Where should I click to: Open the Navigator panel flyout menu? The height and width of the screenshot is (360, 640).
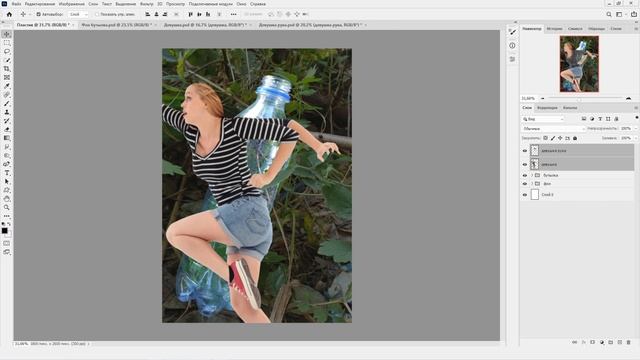coord(636,29)
